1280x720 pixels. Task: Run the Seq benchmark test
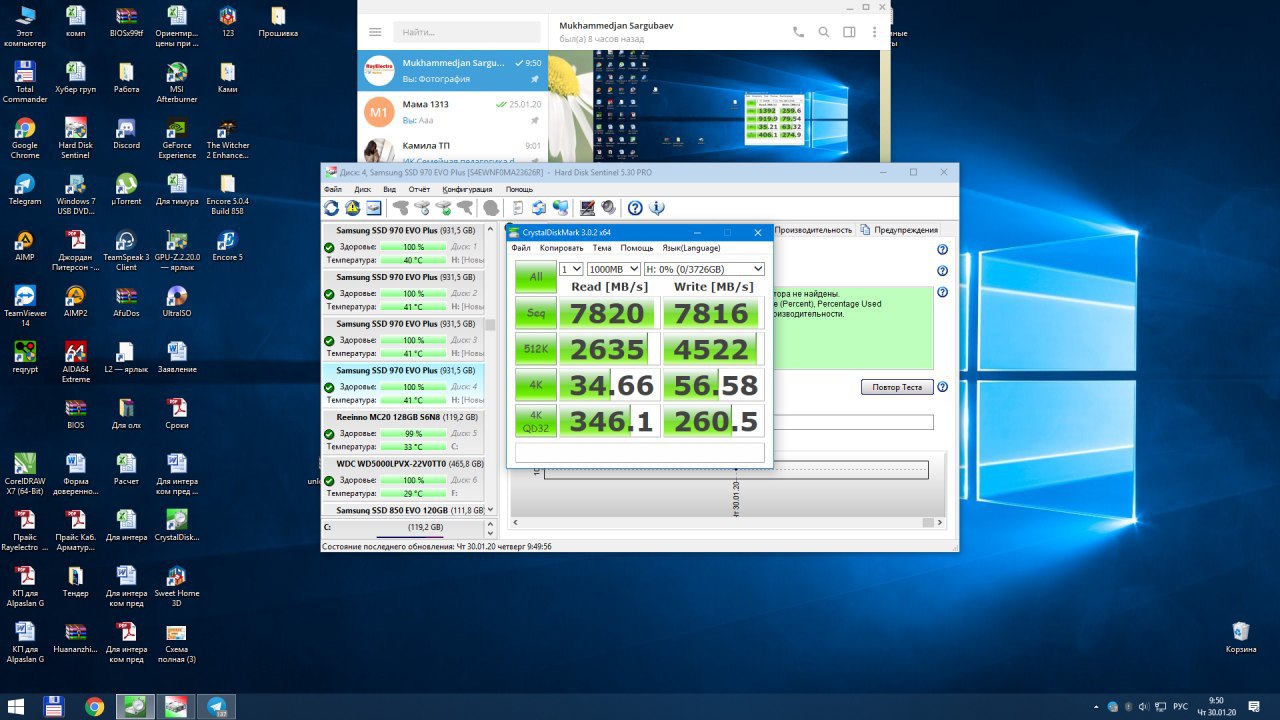point(536,313)
